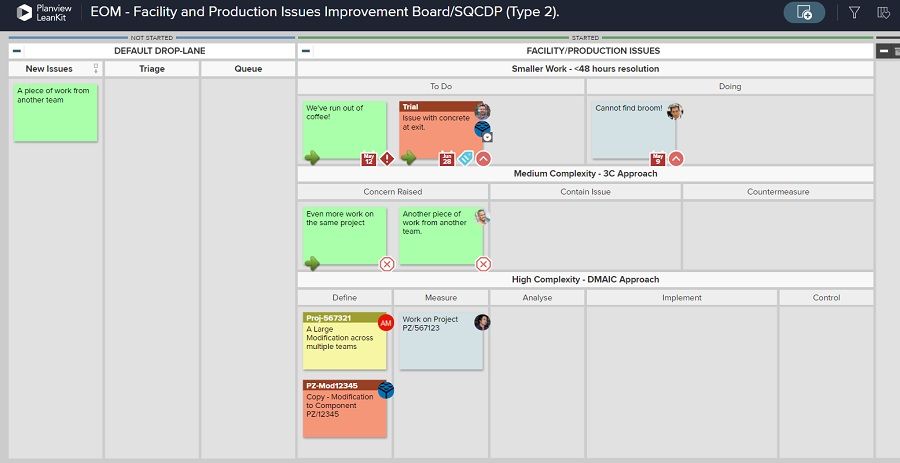Open 'Another piece of work from another team' card
Image resolution: width=900 pixels, height=463 pixels.
tap(441, 236)
